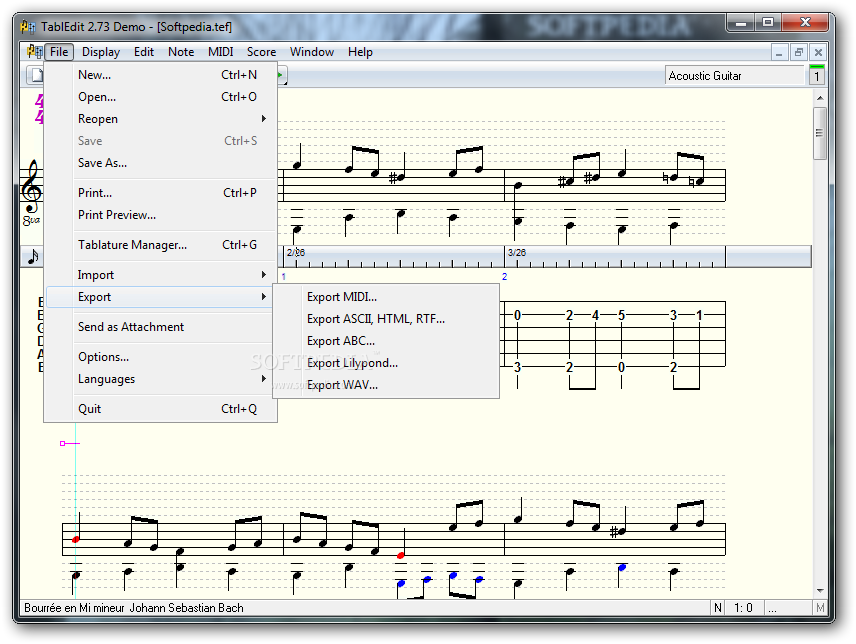Image resolution: width=856 pixels, height=644 pixels.
Task: Click the red note at cursor in lower staff
Action: 75,539
